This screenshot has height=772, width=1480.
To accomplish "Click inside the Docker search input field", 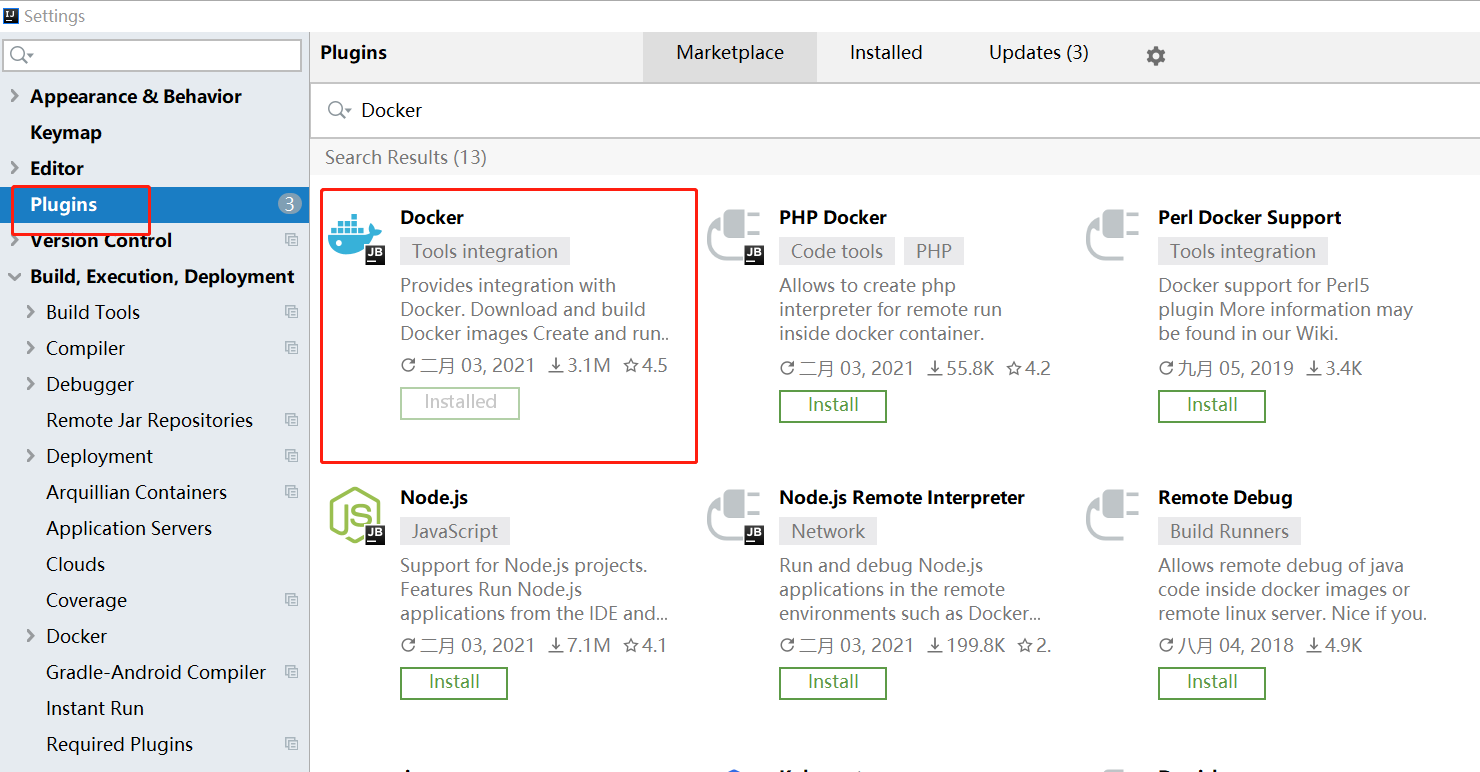I will [500, 110].
